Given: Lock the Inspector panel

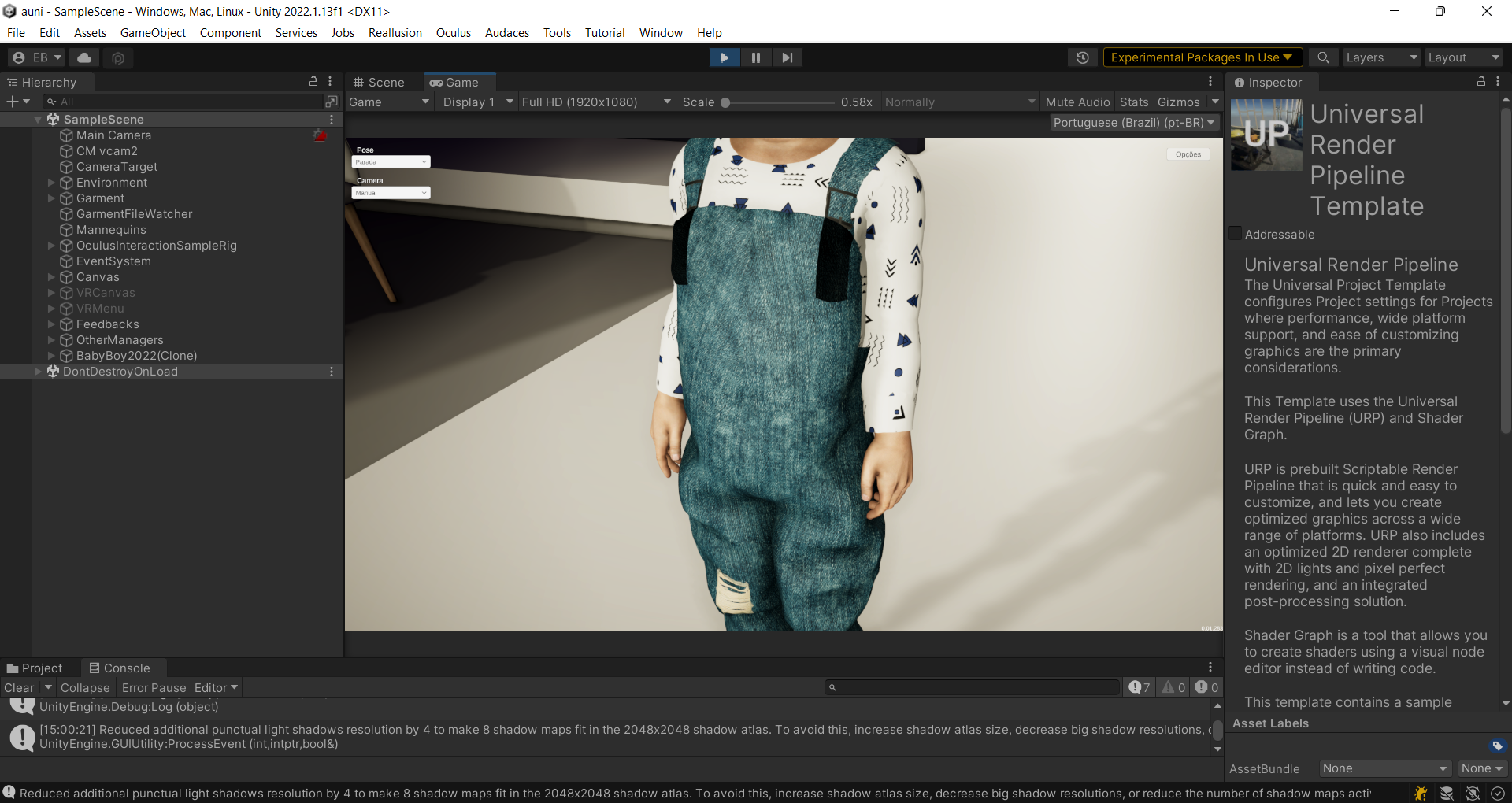Looking at the screenshot, I should [x=1480, y=82].
